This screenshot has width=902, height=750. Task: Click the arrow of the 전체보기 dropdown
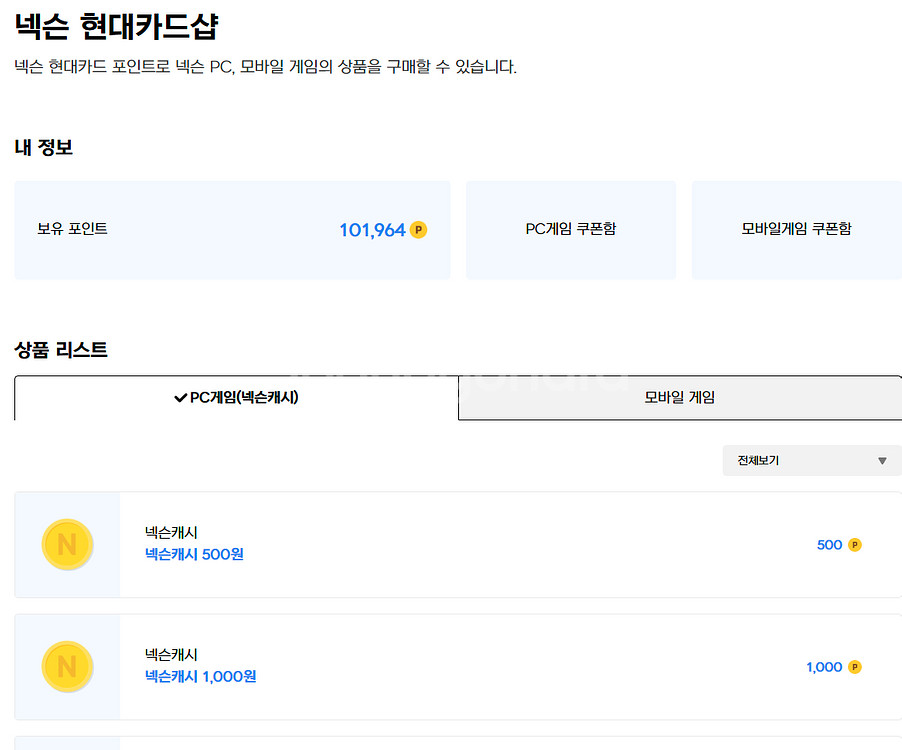click(x=882, y=461)
